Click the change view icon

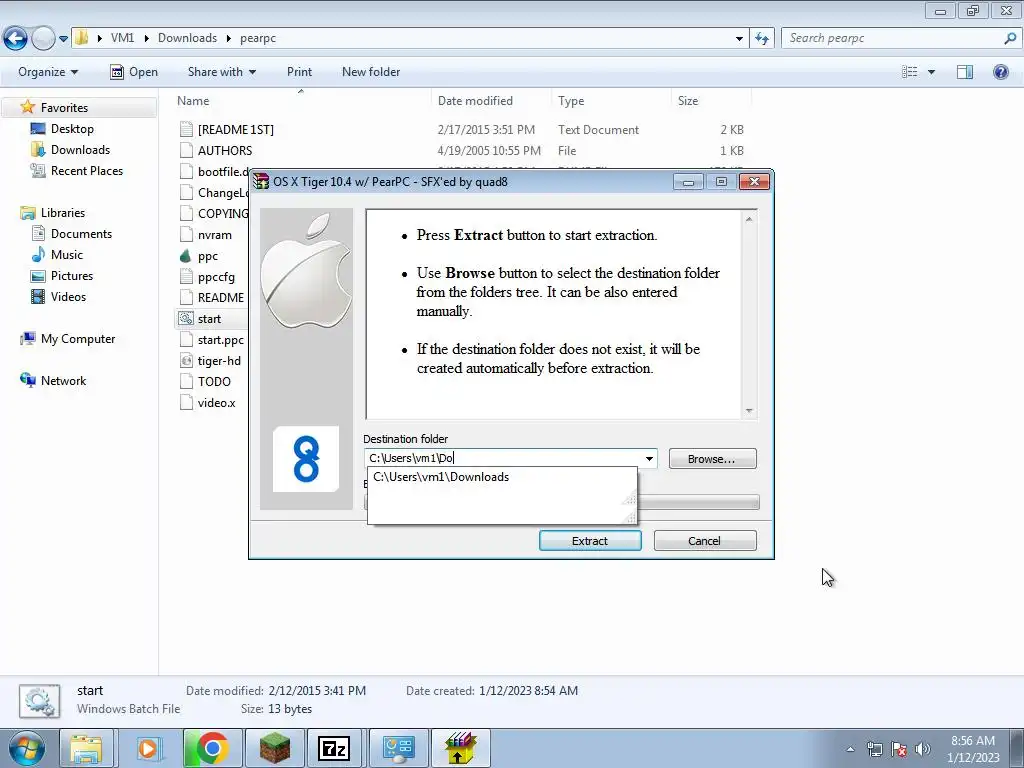pyautogui.click(x=909, y=72)
